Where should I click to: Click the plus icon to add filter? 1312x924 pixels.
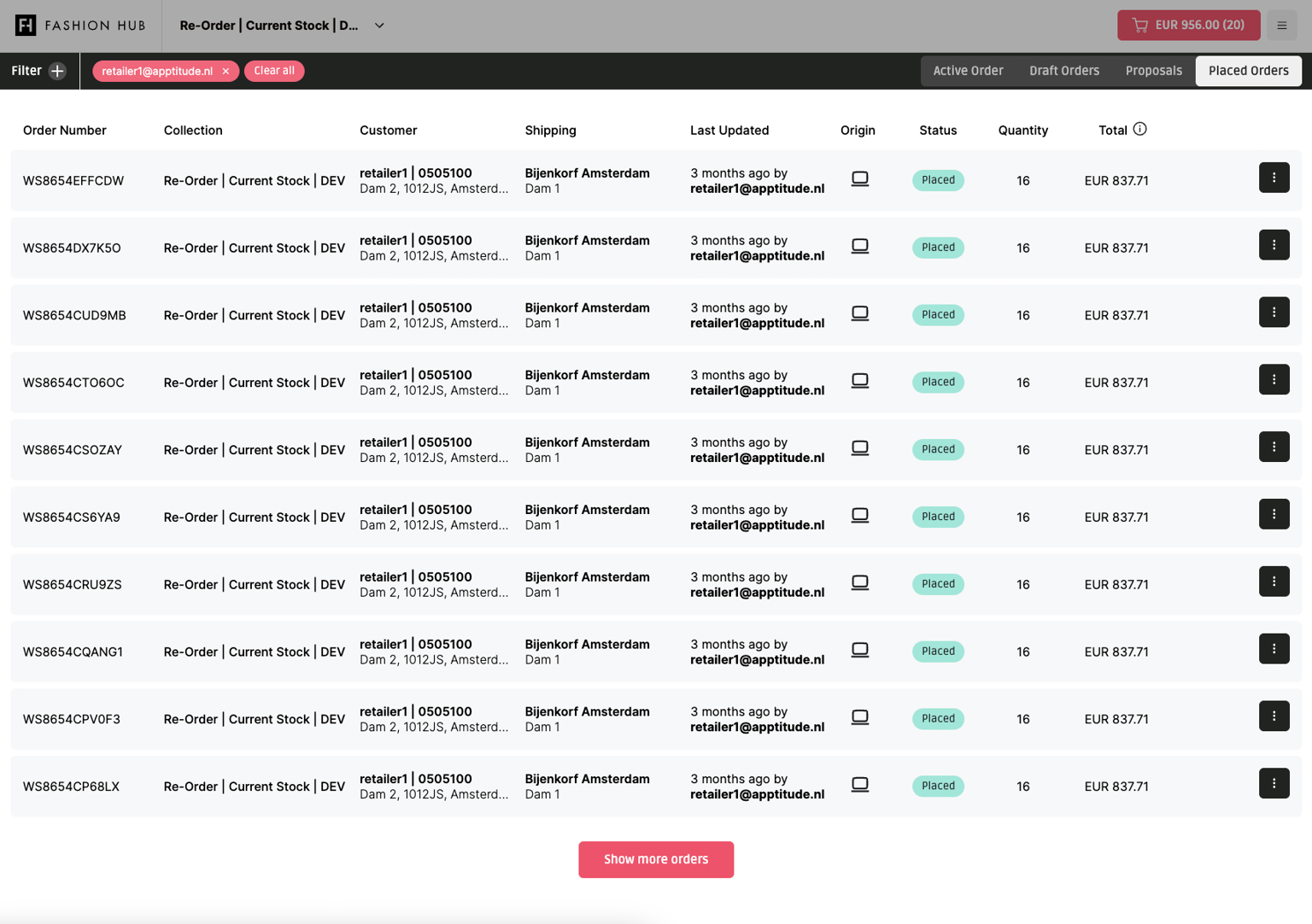pyautogui.click(x=57, y=71)
